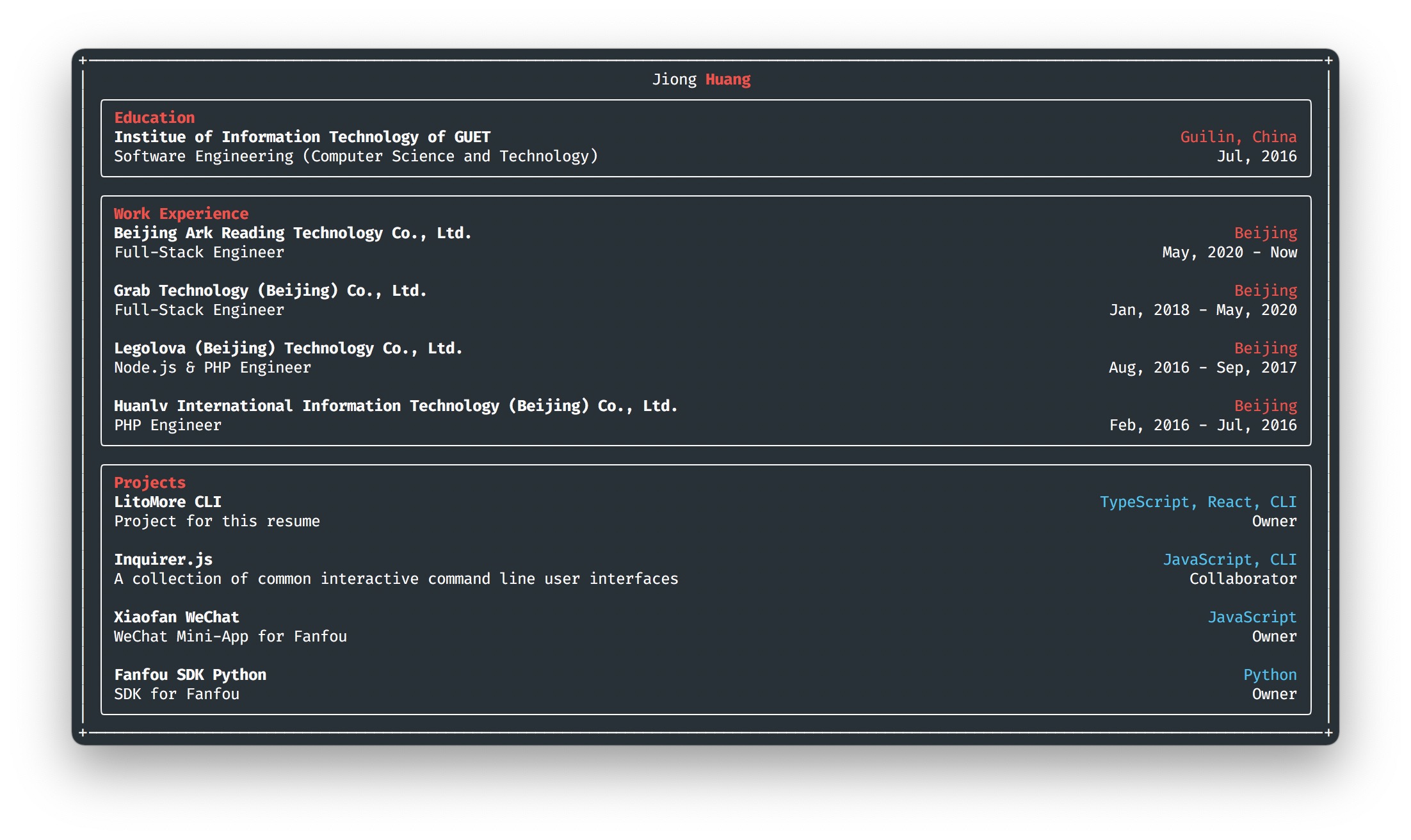
Task: Click the TypeScript, React, CLI tags
Action: pos(1198,502)
